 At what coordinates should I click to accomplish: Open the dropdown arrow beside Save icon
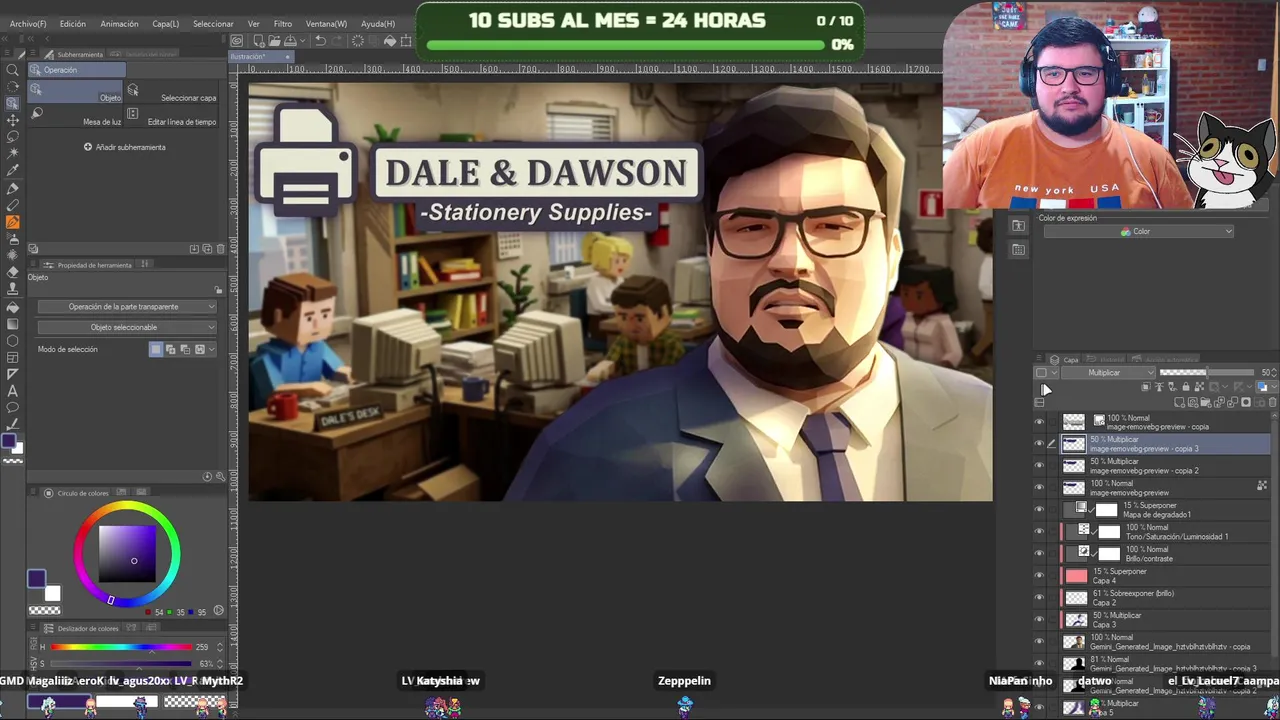tap(301, 41)
